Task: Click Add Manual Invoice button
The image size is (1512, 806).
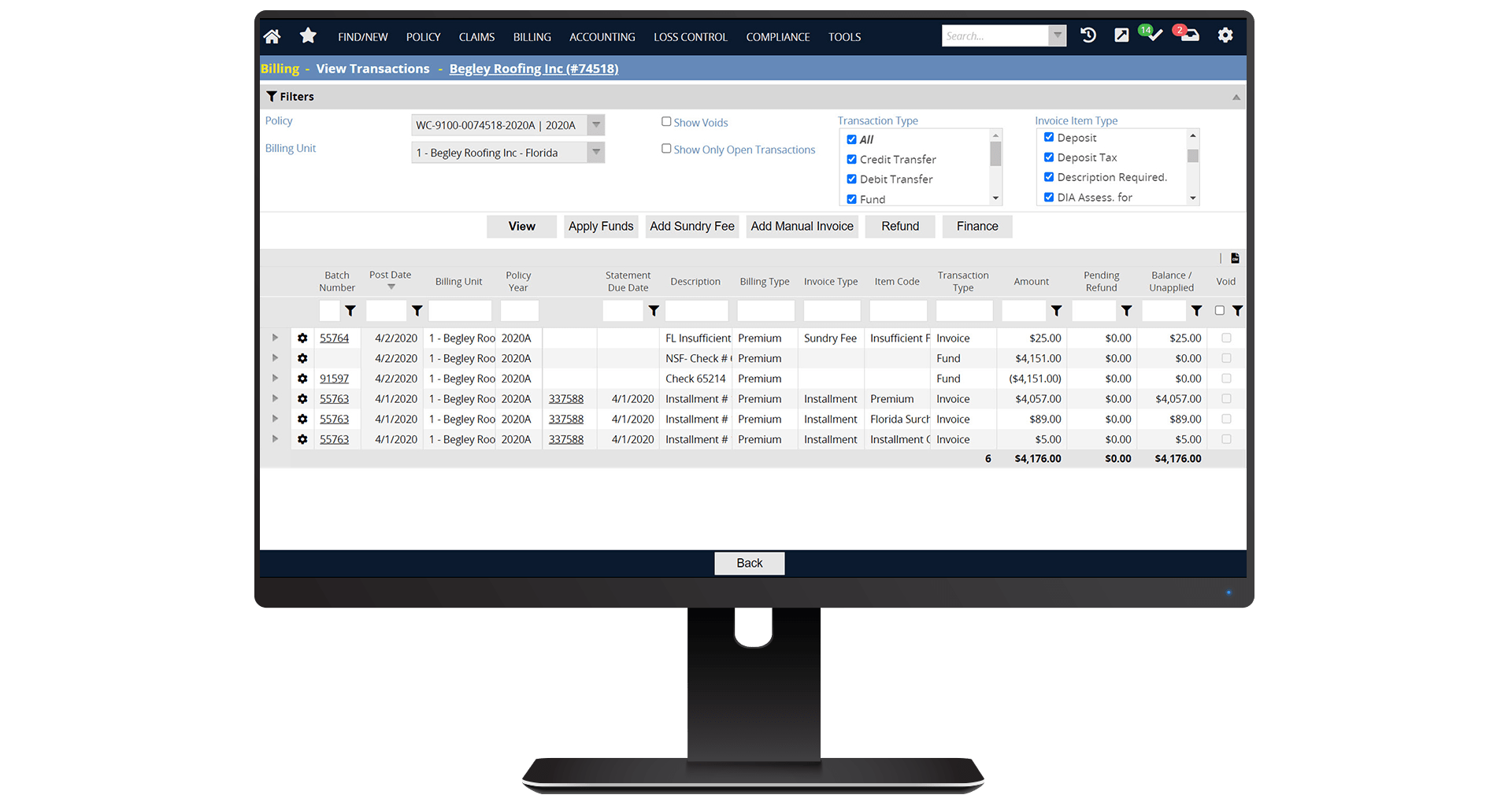Action: pos(802,227)
